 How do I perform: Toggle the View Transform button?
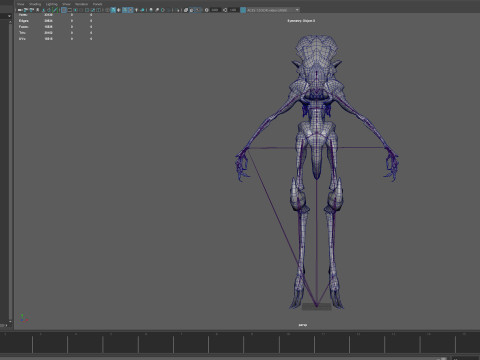(243, 10)
